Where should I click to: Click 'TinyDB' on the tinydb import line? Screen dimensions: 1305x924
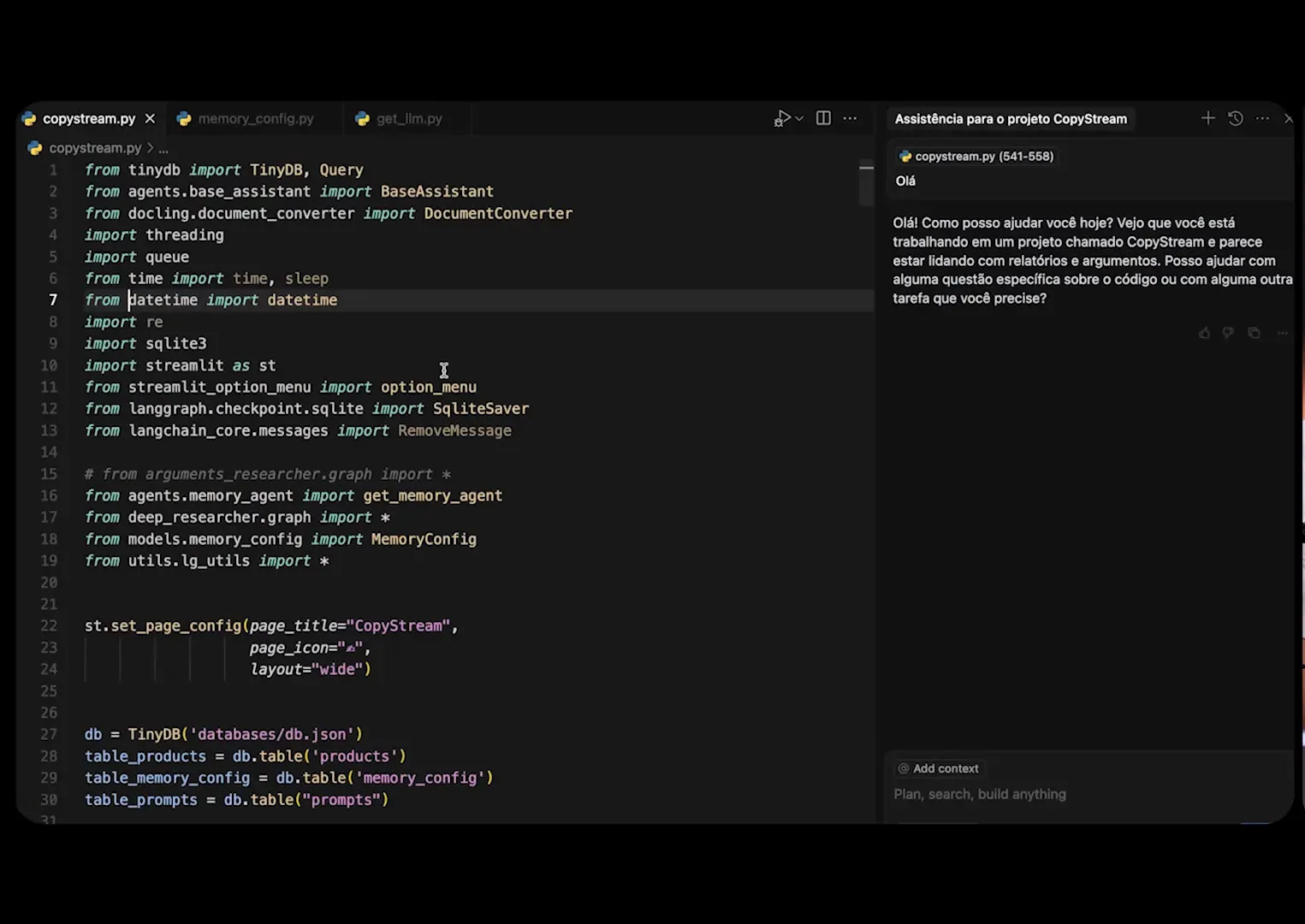276,170
